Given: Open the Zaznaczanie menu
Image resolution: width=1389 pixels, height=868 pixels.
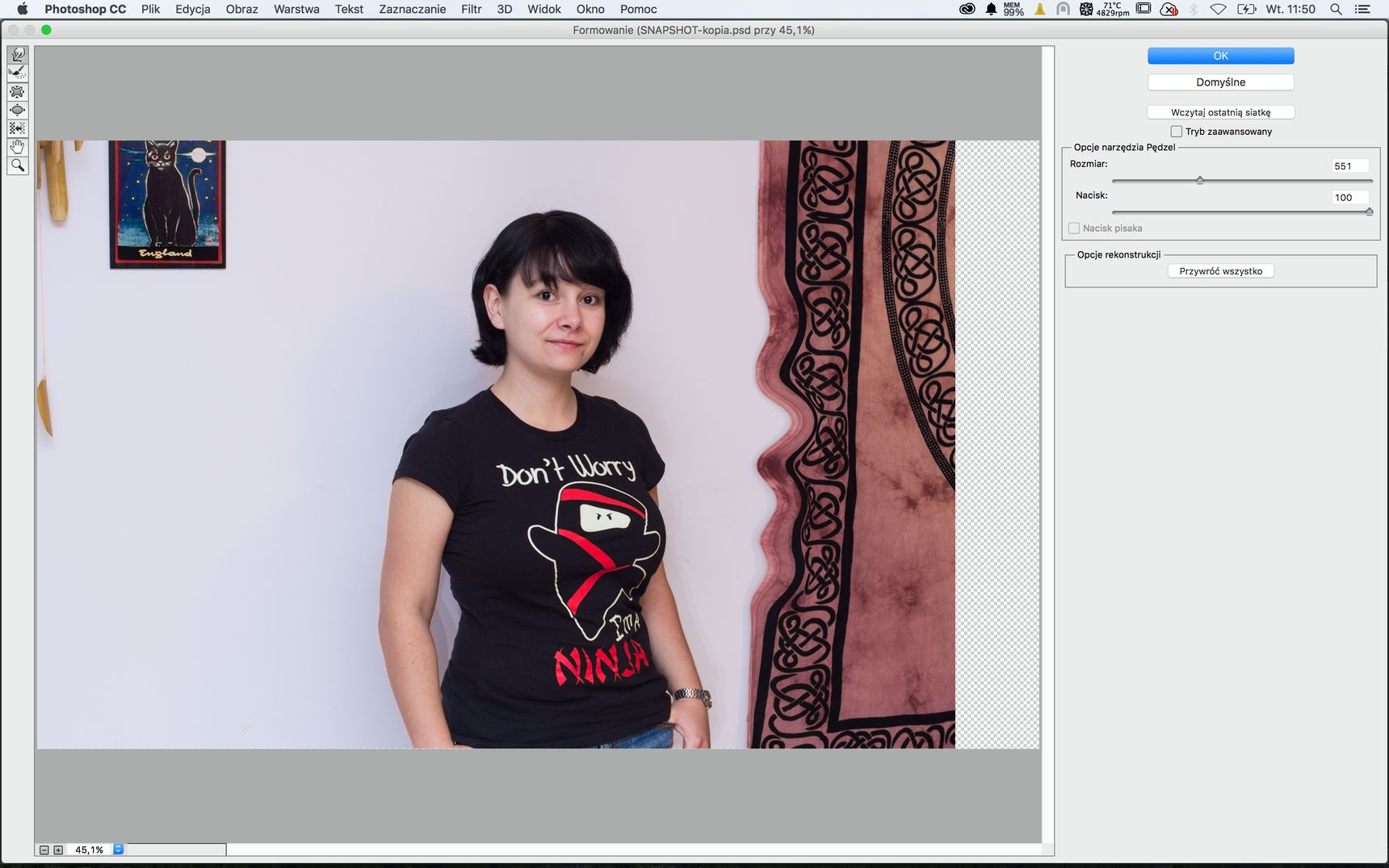Looking at the screenshot, I should pyautogui.click(x=412, y=9).
